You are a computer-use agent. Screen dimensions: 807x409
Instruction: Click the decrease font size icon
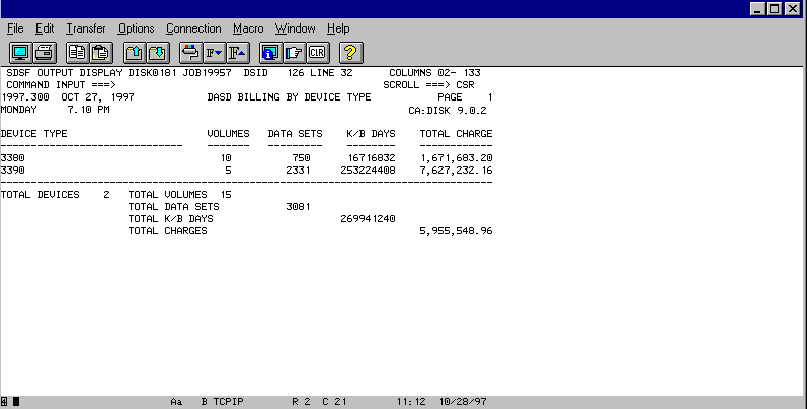[214, 52]
